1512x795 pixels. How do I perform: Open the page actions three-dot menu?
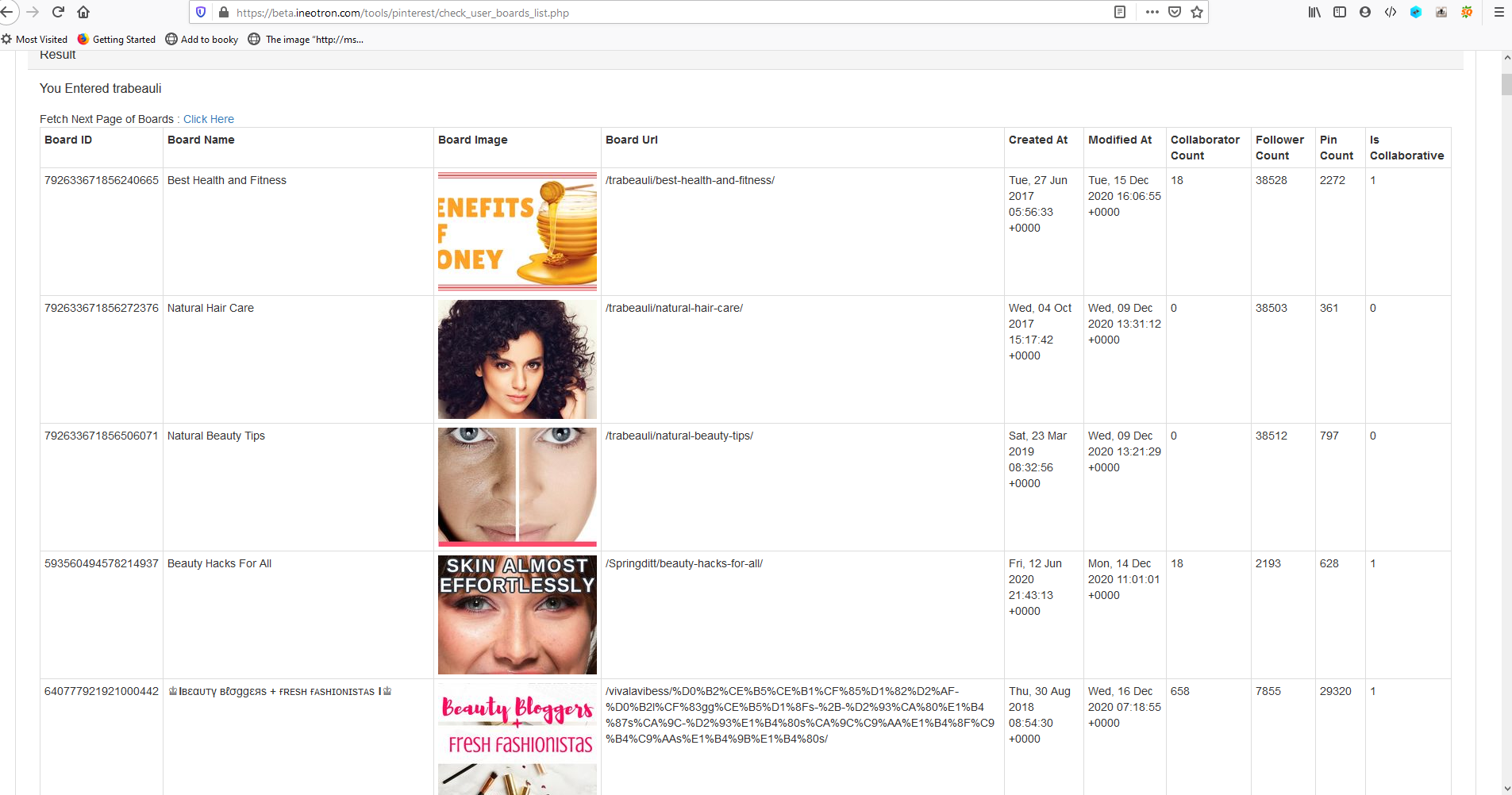click(x=1152, y=12)
